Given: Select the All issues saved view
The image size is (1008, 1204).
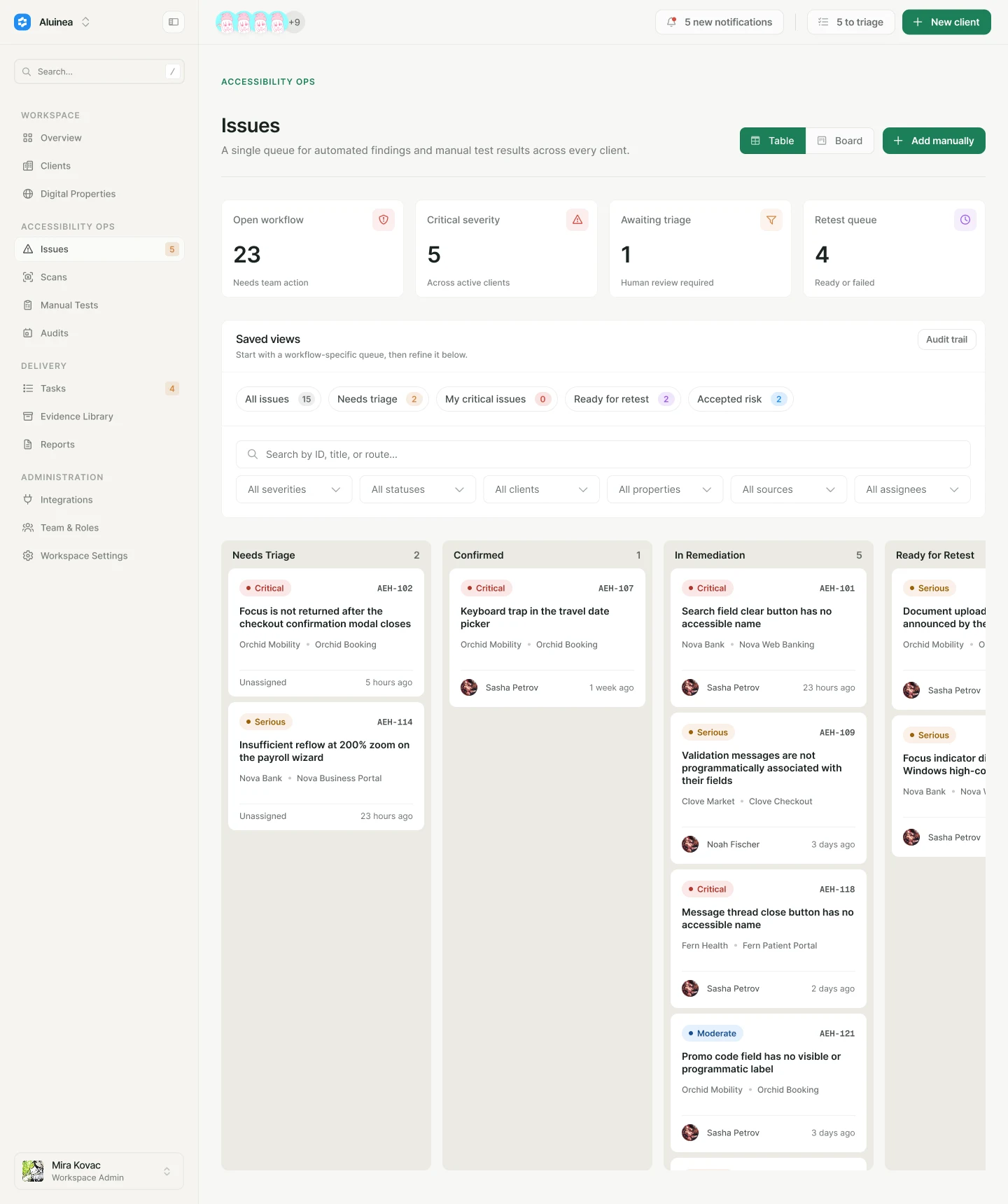Looking at the screenshot, I should point(279,399).
